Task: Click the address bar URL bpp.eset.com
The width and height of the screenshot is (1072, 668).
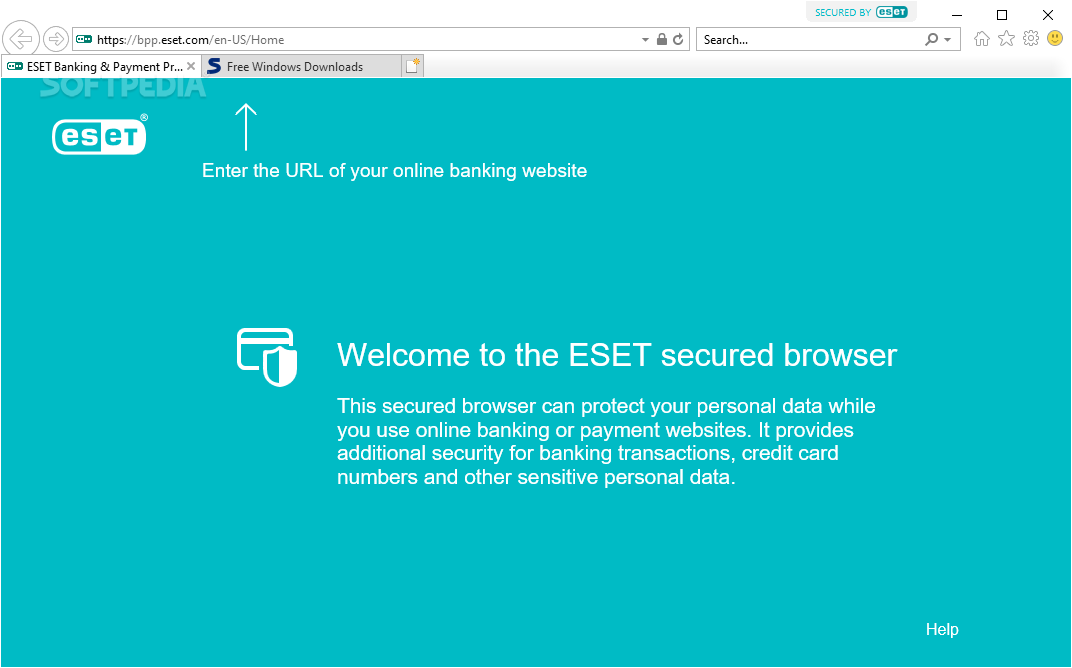Action: click(x=190, y=40)
